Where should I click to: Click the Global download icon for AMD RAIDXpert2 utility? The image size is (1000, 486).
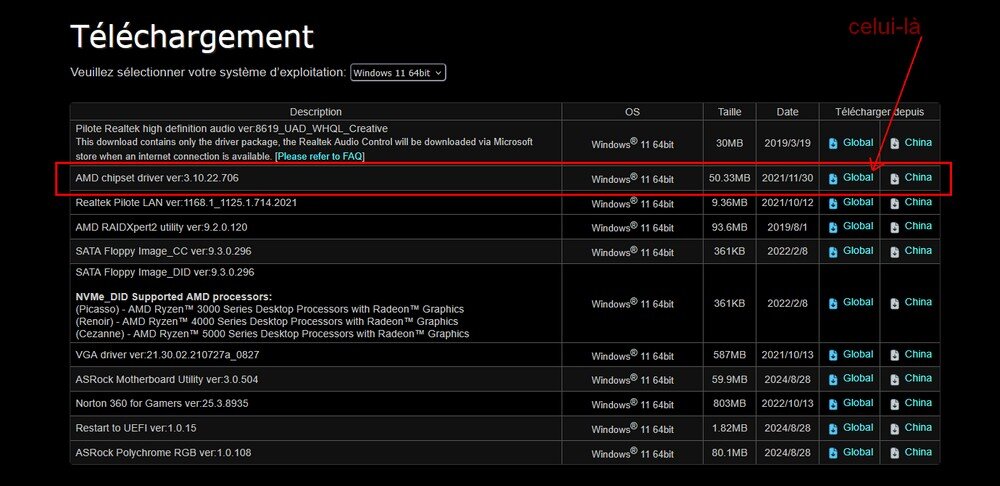pyautogui.click(x=834, y=227)
